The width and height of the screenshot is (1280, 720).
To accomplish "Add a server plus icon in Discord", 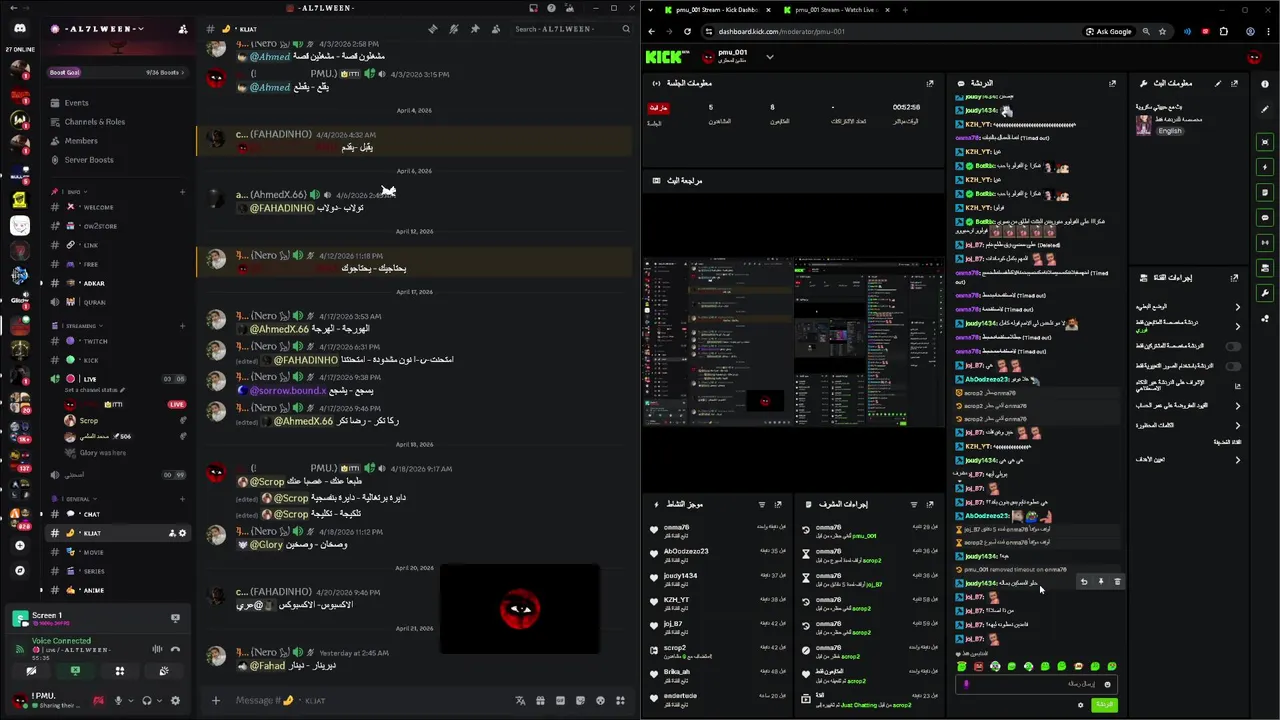I will coord(20,546).
